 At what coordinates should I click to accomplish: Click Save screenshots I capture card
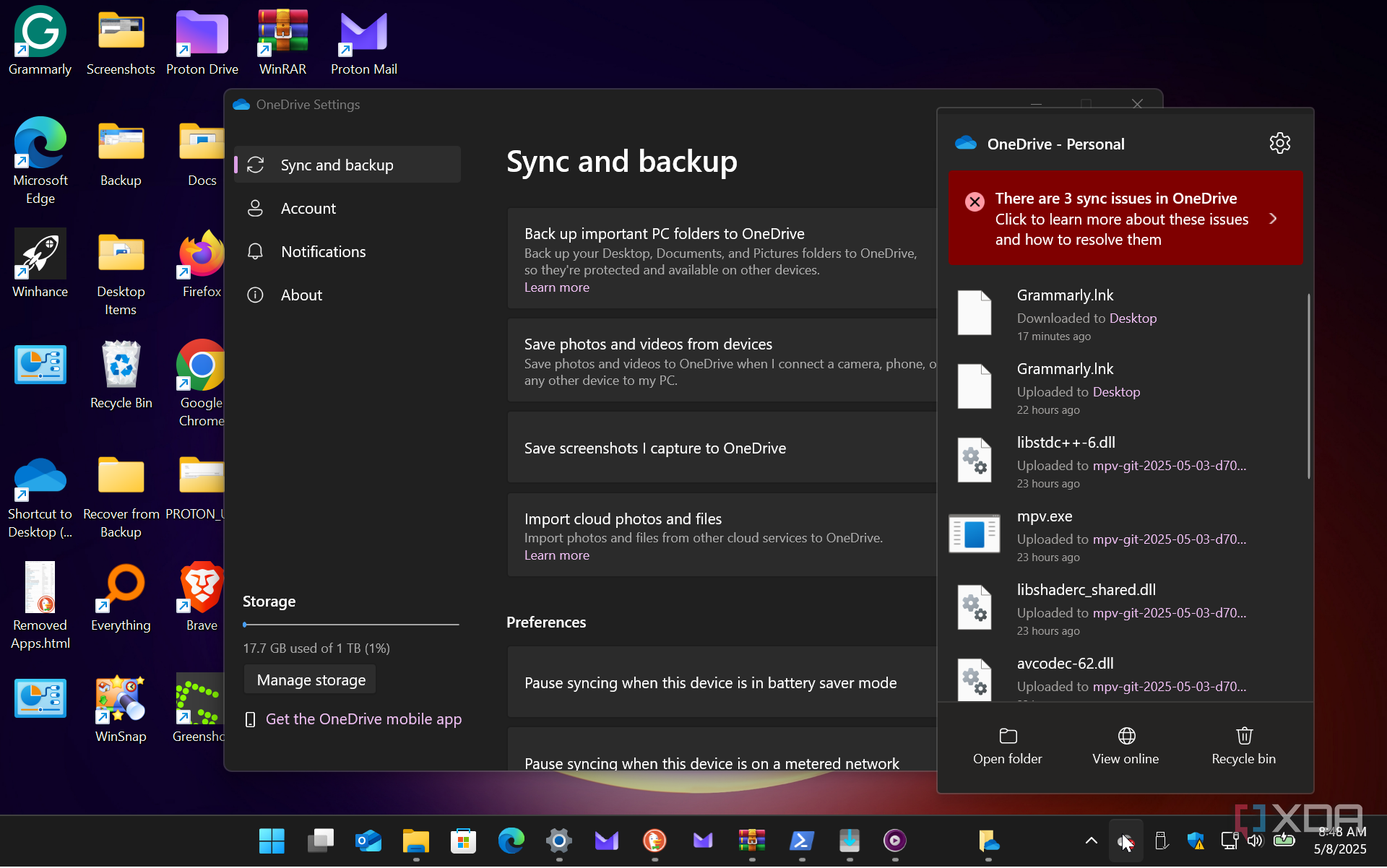pyautogui.click(x=722, y=448)
